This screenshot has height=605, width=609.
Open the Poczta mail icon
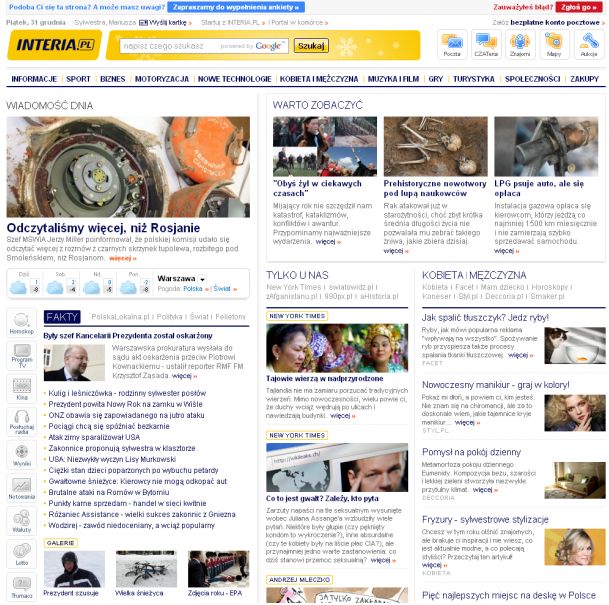click(x=452, y=45)
